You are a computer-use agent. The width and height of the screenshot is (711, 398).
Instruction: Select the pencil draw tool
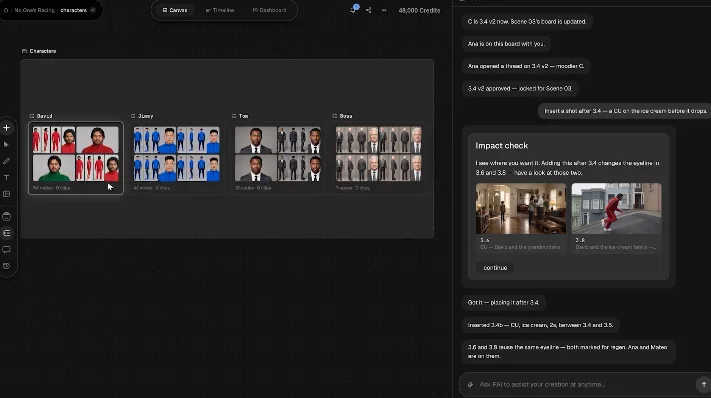[6, 161]
